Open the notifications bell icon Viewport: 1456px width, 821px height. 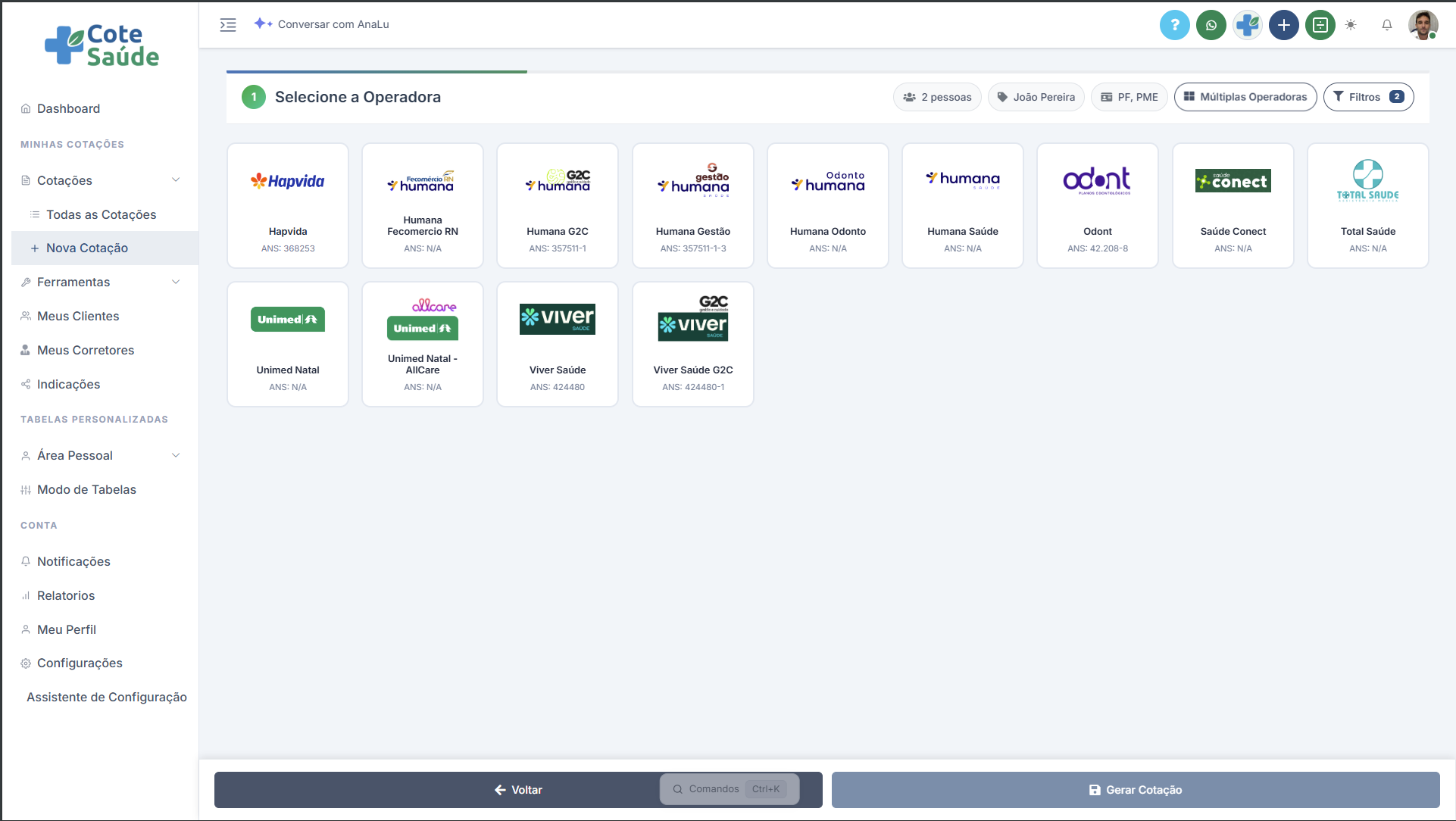point(1386,25)
